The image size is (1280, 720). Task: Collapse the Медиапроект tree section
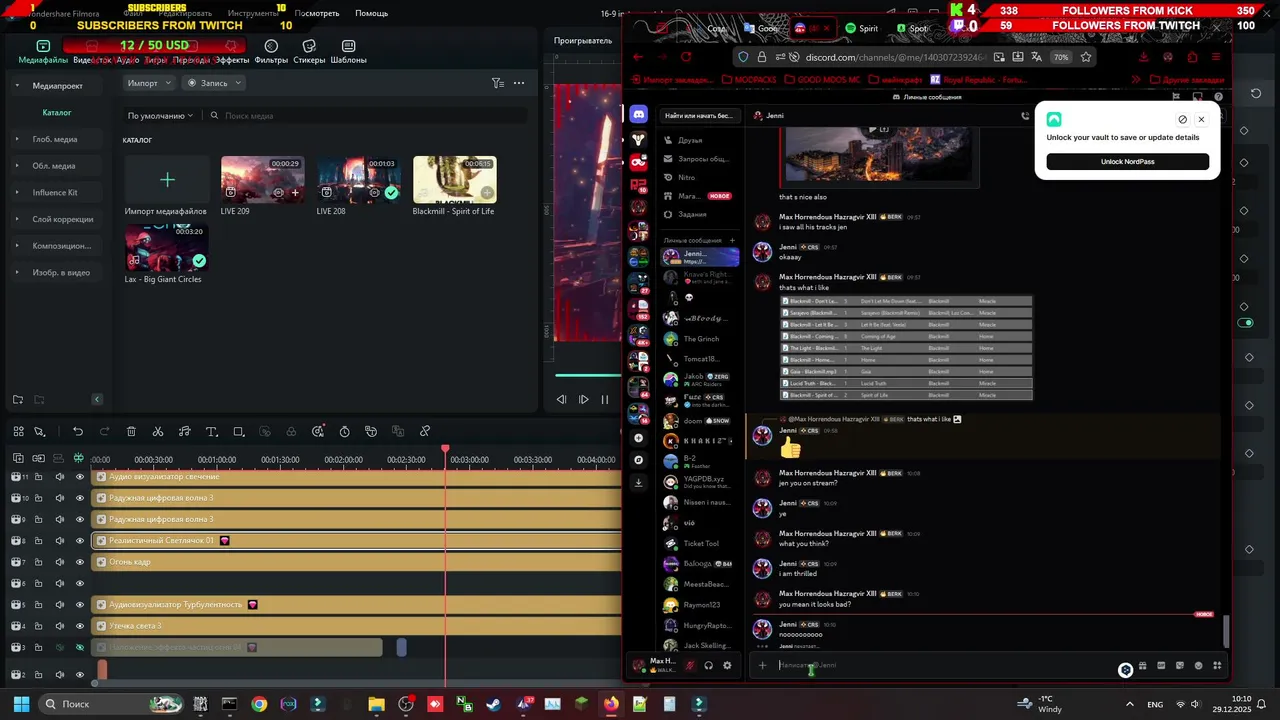pos(17,86)
